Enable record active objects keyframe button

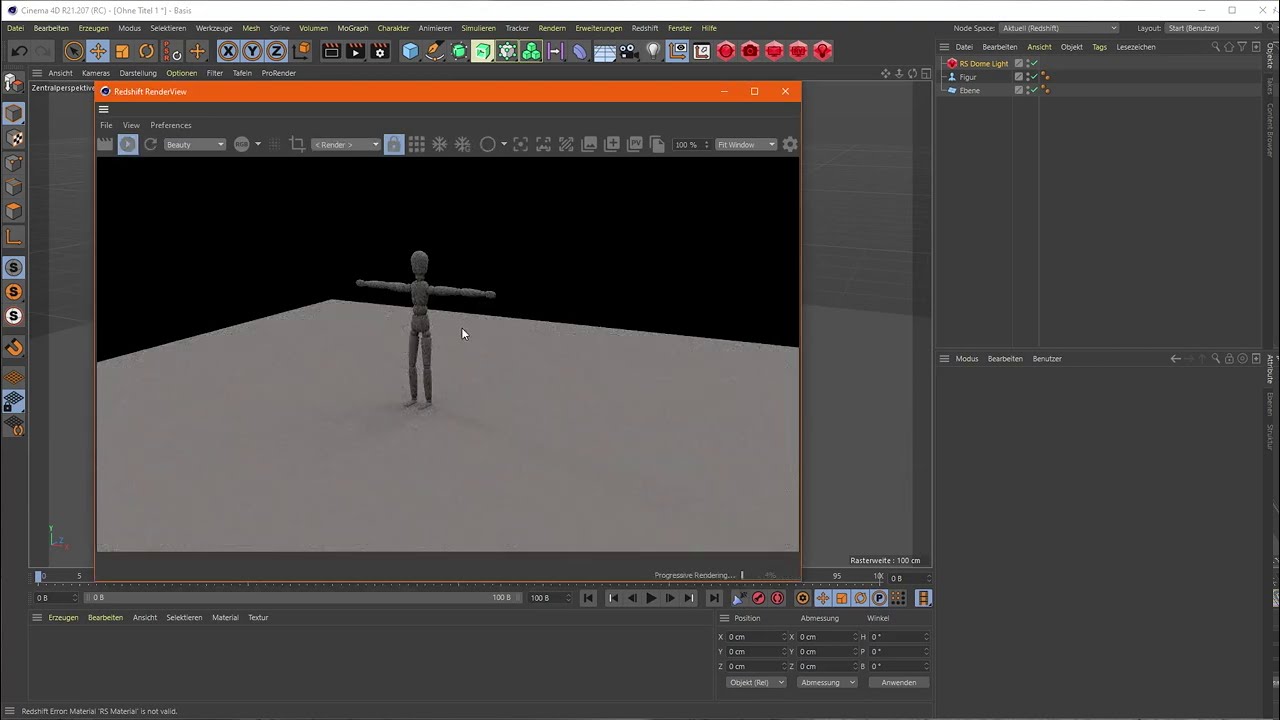[758, 598]
